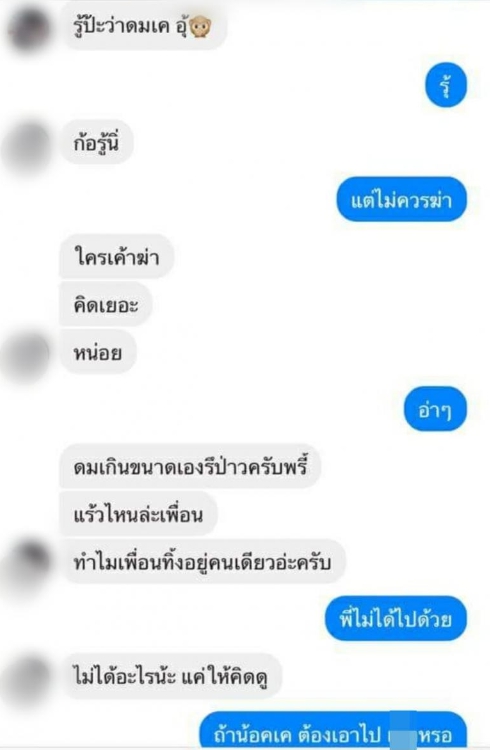Select the "ดมเกินขนาดเองรึป่าวครับพรี้" bubble
490x750 pixels.
click(190, 466)
